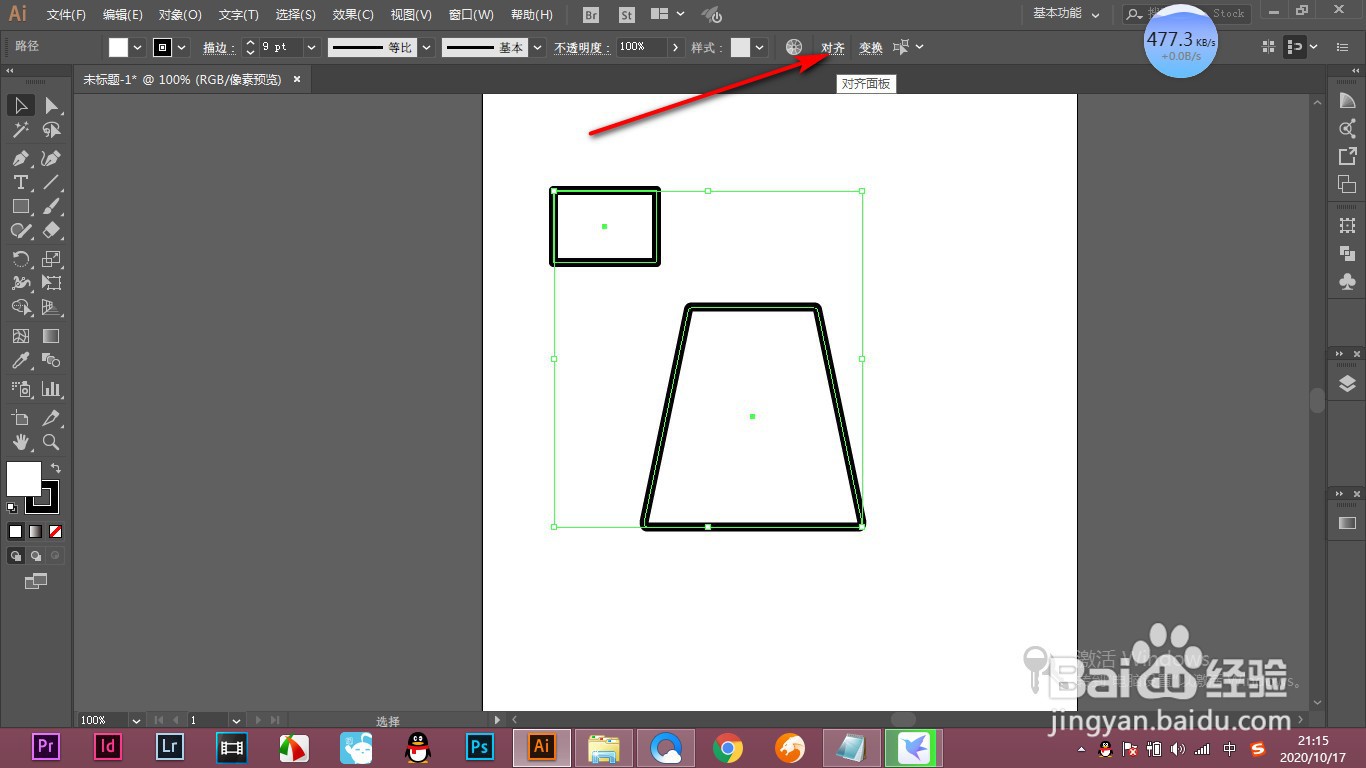1366x768 pixels.
Task: Select the Scale tool
Action: 51,259
